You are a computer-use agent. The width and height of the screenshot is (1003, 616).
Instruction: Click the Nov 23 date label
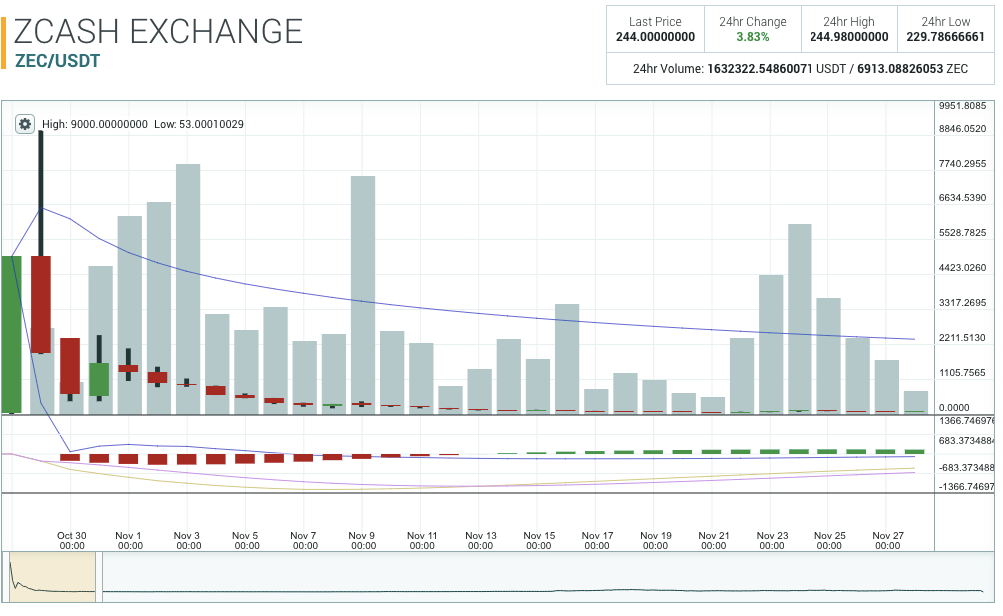771,541
